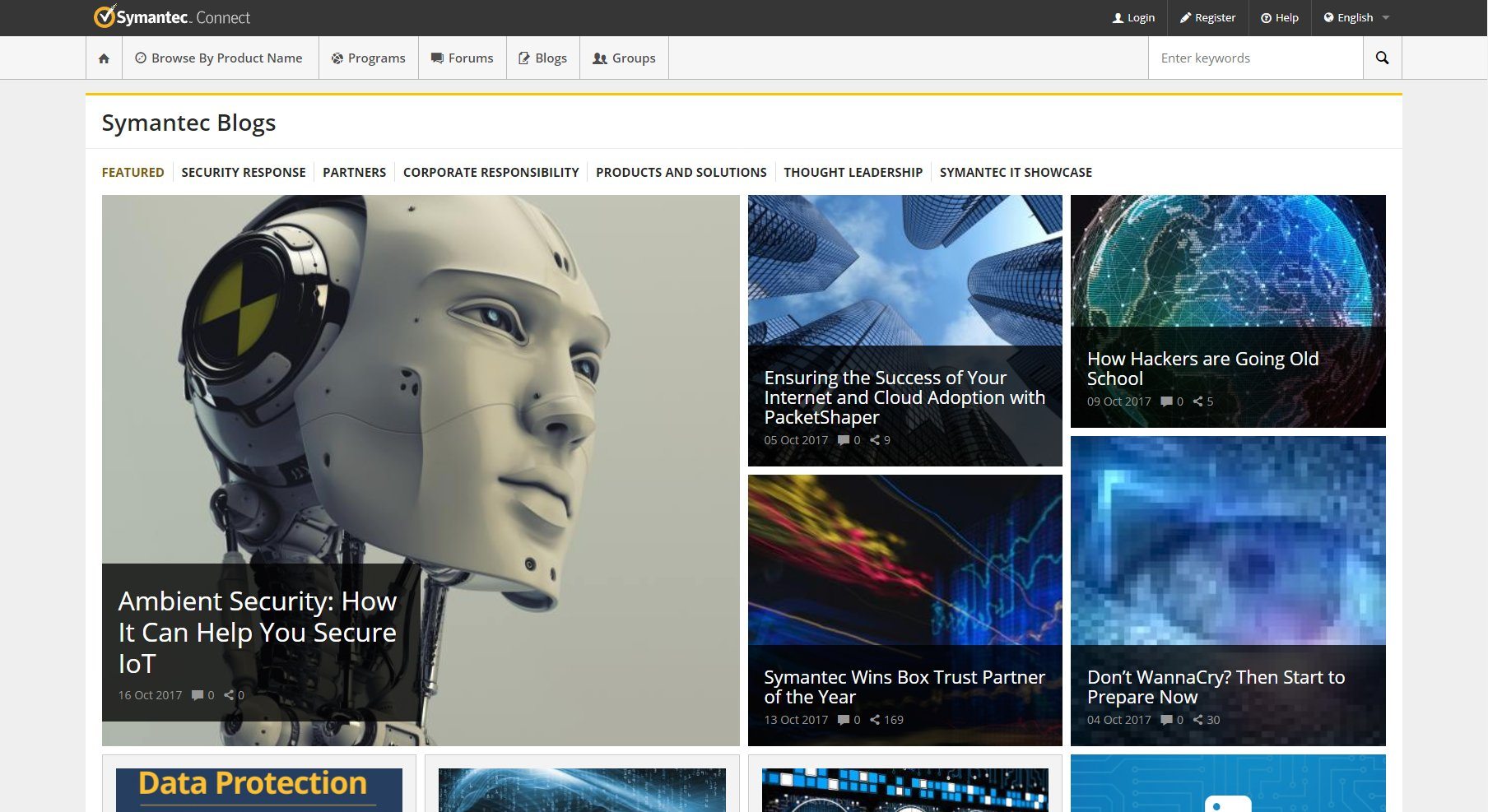Viewport: 1488px width, 812px height.
Task: Click the Programs clock icon
Action: pos(337,58)
